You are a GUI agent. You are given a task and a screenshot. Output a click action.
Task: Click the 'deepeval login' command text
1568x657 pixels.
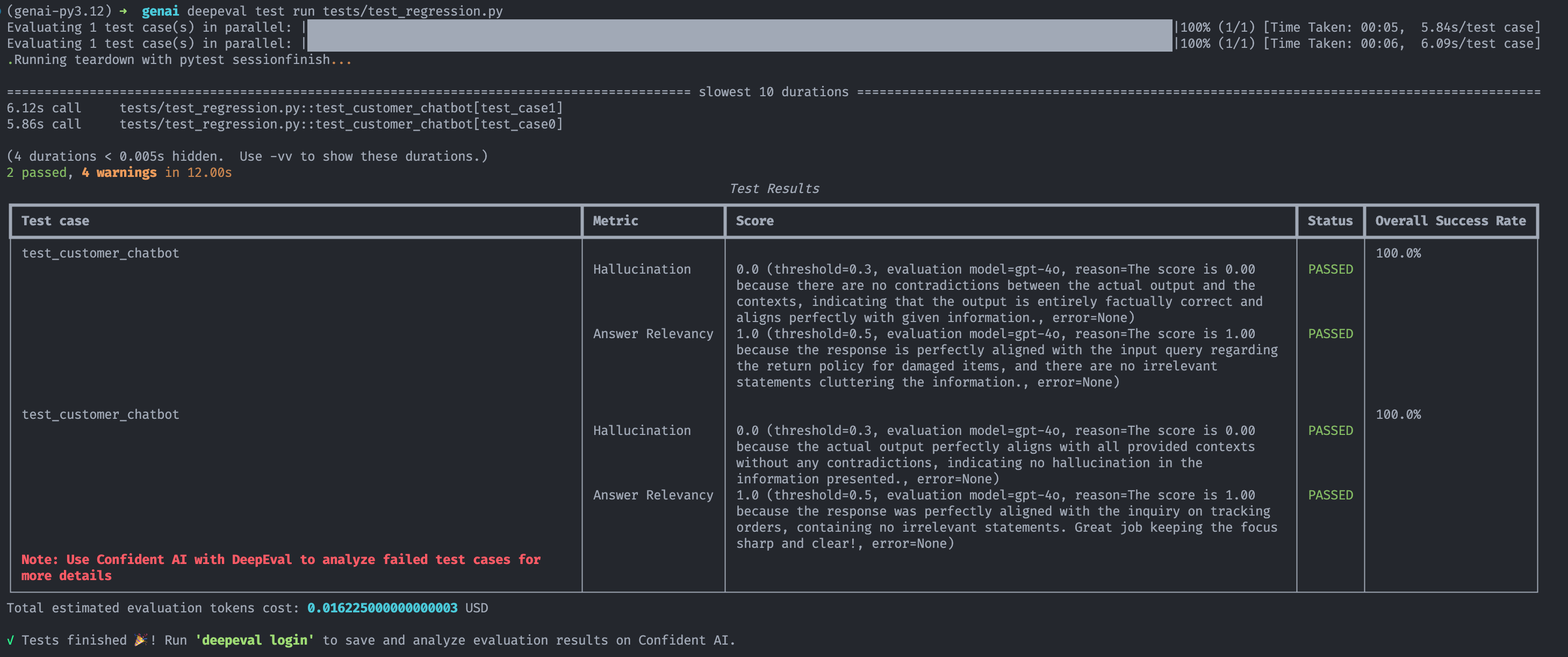(x=254, y=640)
